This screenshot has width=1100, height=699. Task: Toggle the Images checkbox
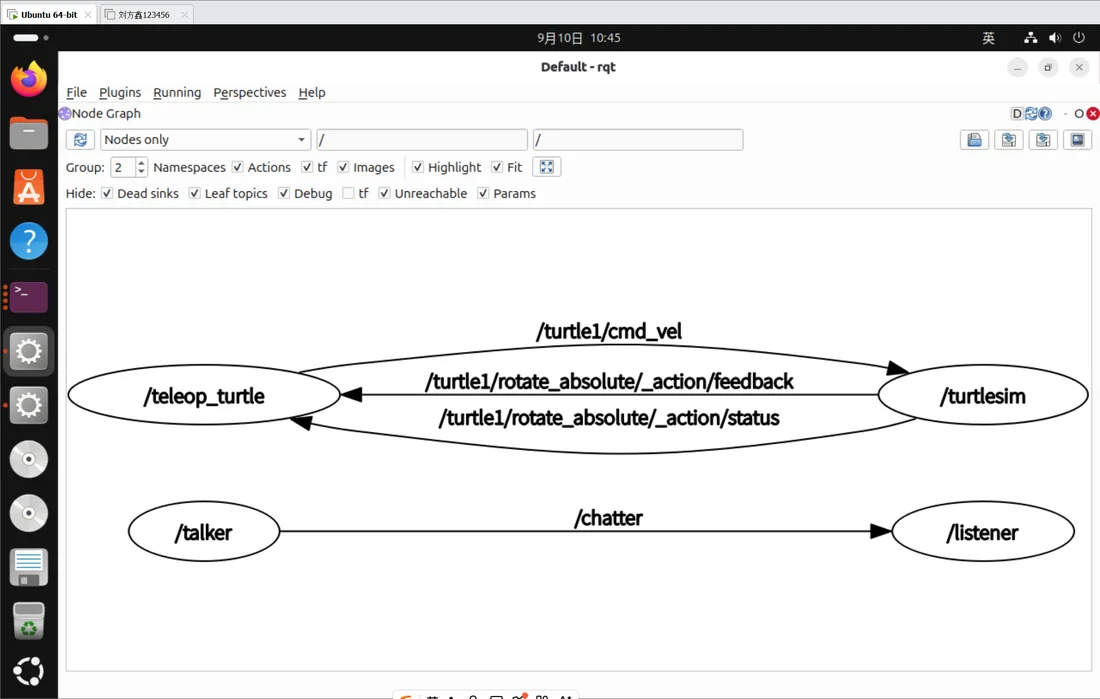343,167
